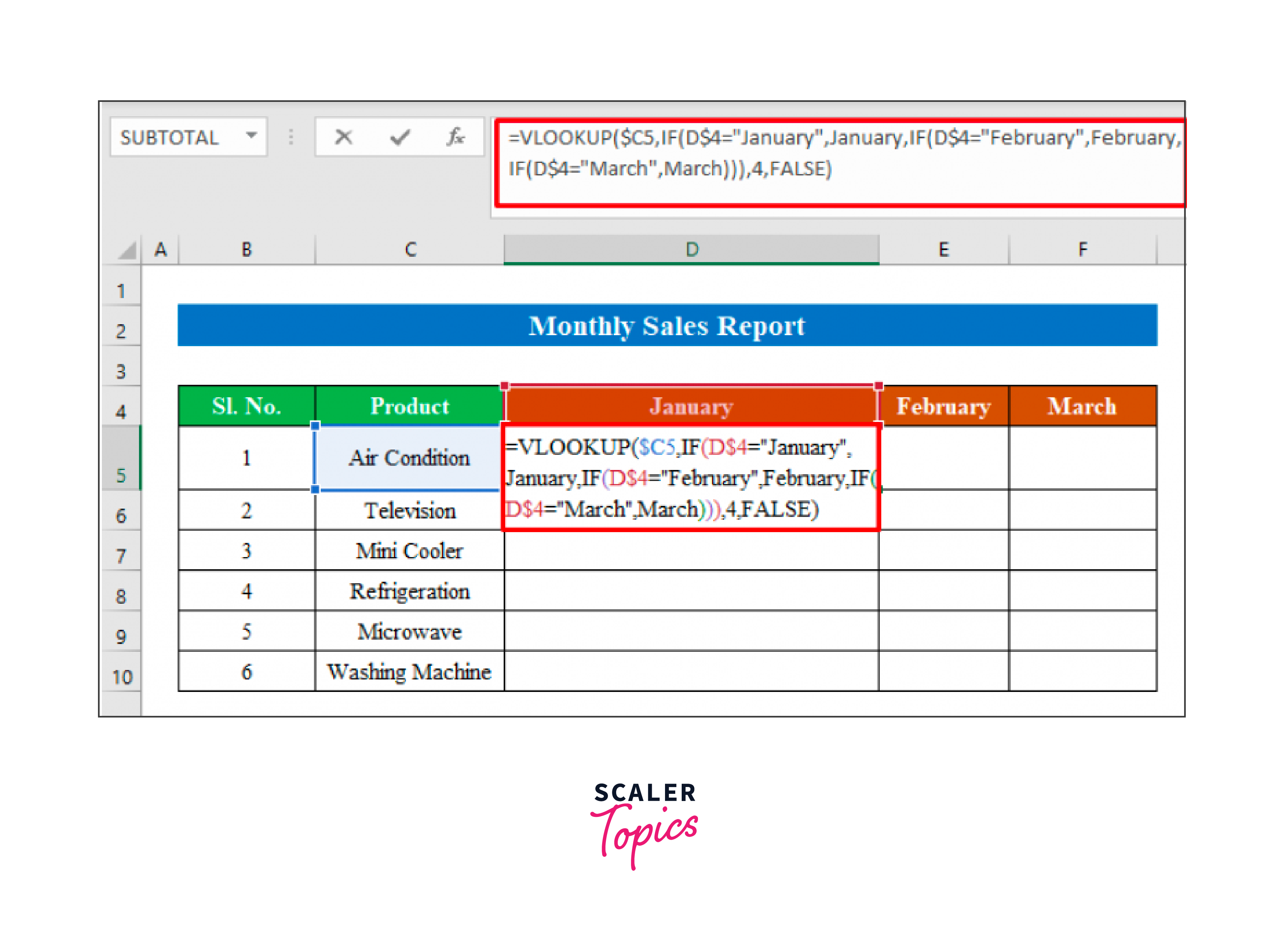Image resolution: width=1288 pixels, height=940 pixels.
Task: Click the formula bar drag handle dots
Action: pos(291,137)
